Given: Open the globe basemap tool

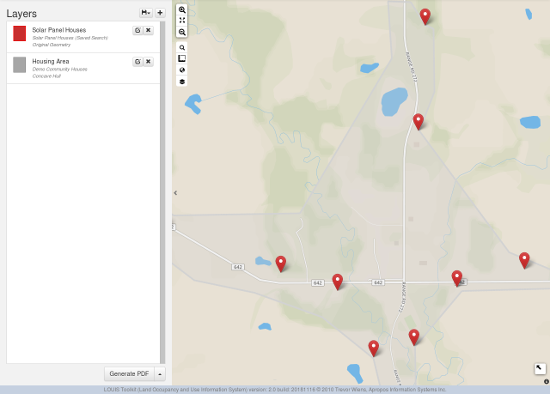Looking at the screenshot, I should 182,70.
